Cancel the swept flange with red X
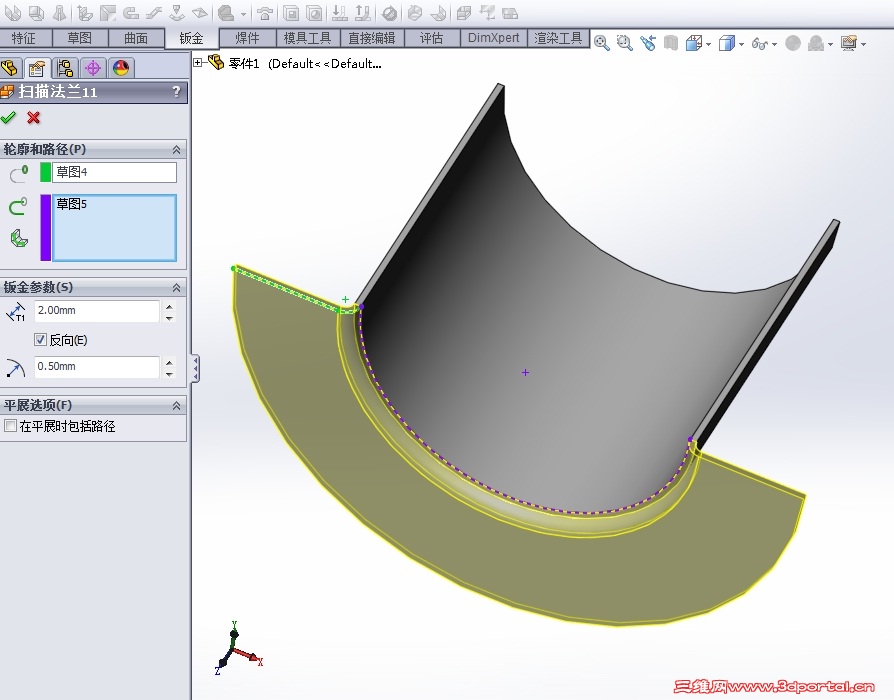This screenshot has height=700, width=894. (x=34, y=118)
